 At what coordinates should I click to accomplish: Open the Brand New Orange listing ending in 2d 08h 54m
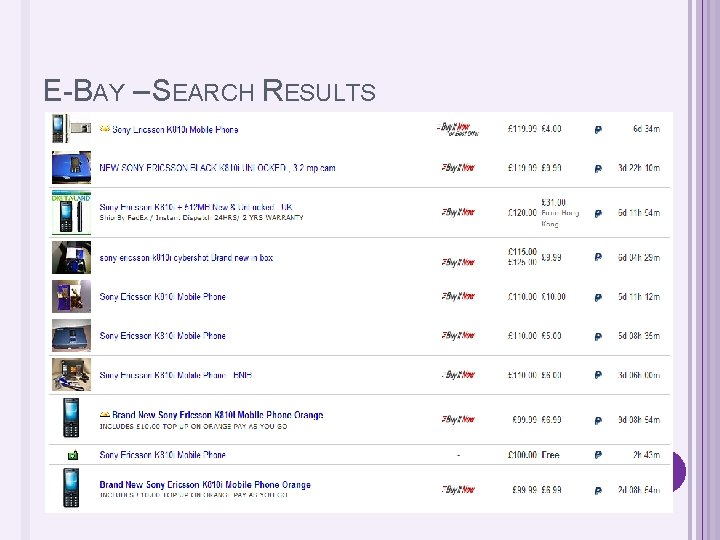(205, 484)
